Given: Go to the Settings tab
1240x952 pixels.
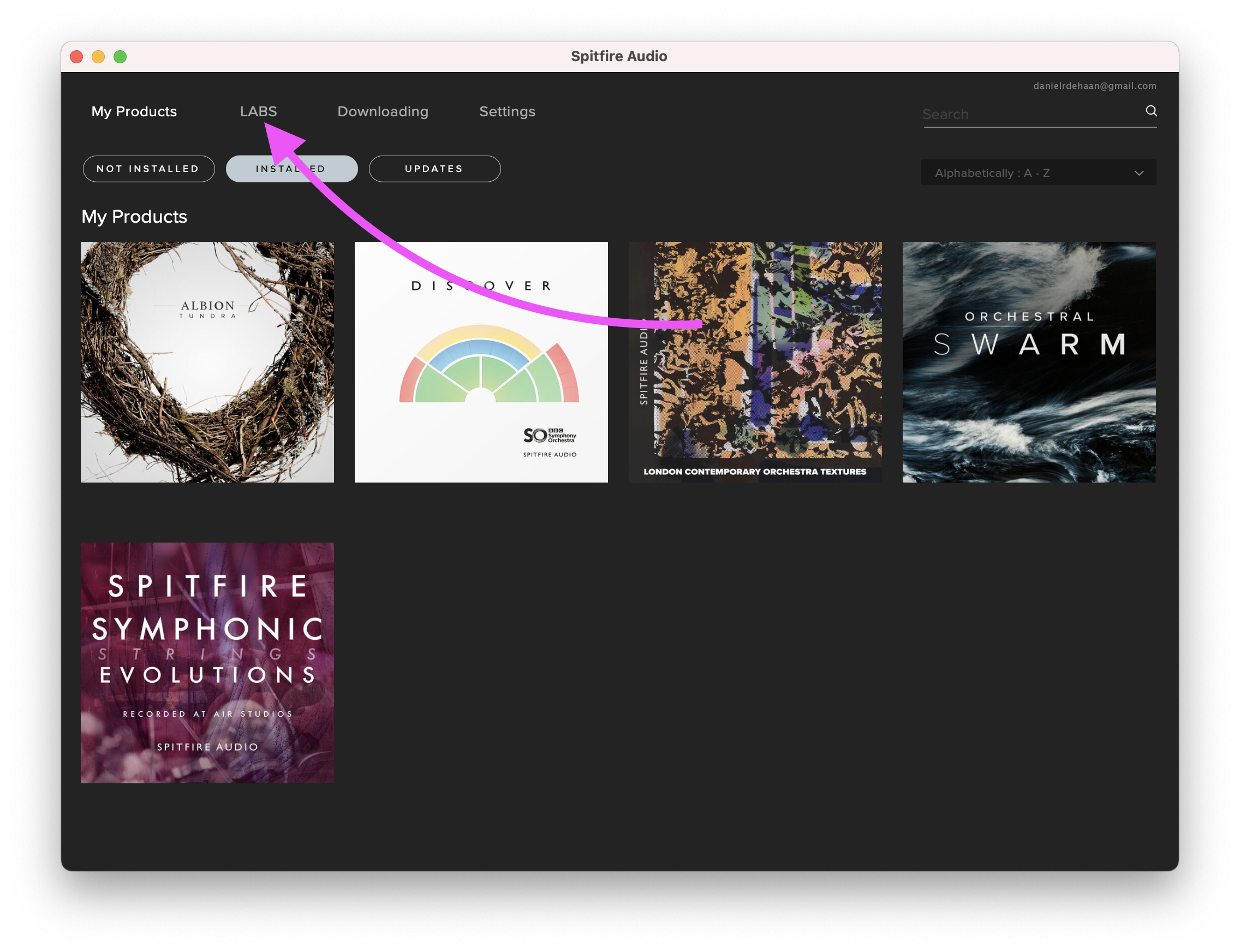Looking at the screenshot, I should point(507,112).
